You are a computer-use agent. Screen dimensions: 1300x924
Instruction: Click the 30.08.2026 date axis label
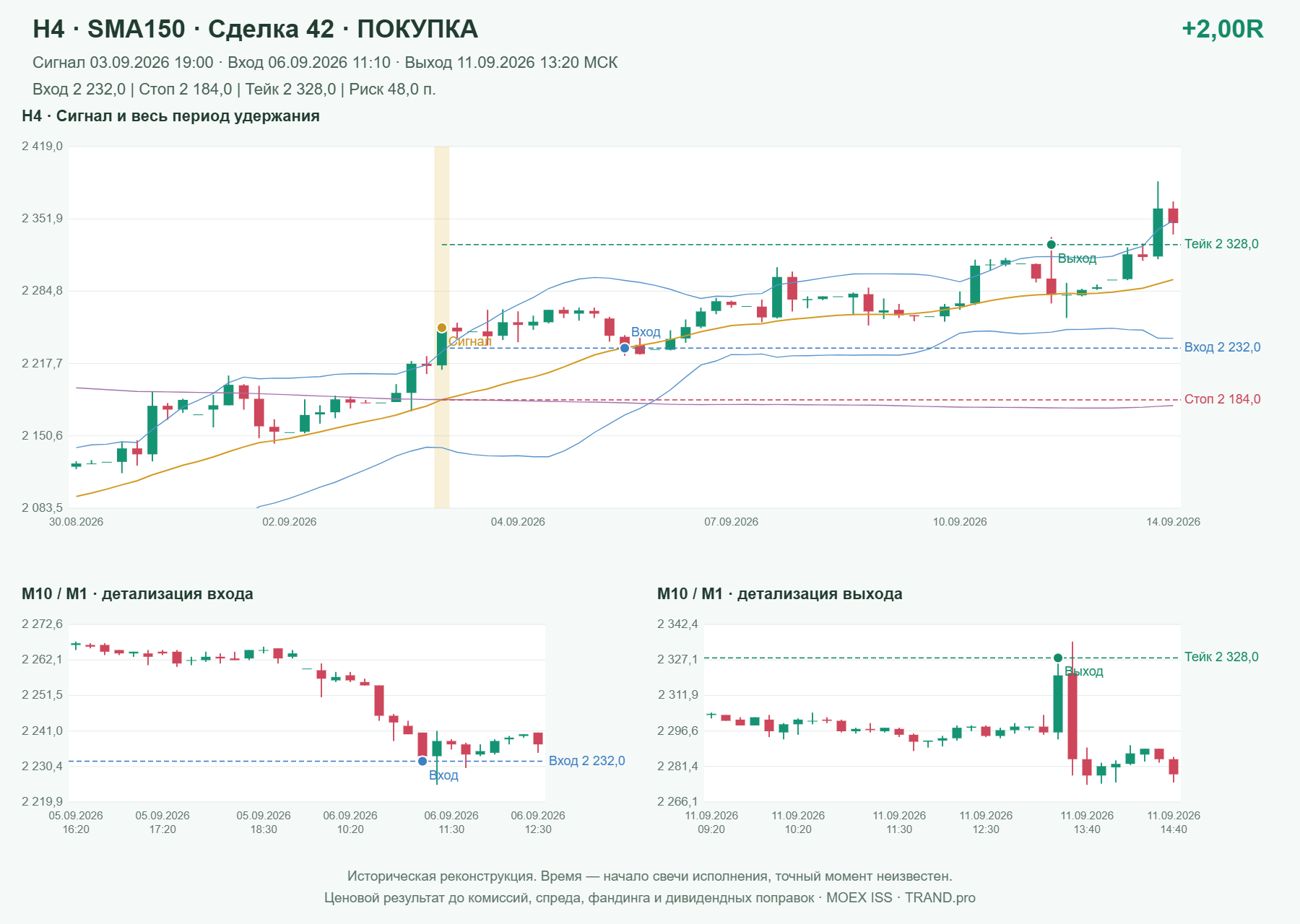click(76, 522)
